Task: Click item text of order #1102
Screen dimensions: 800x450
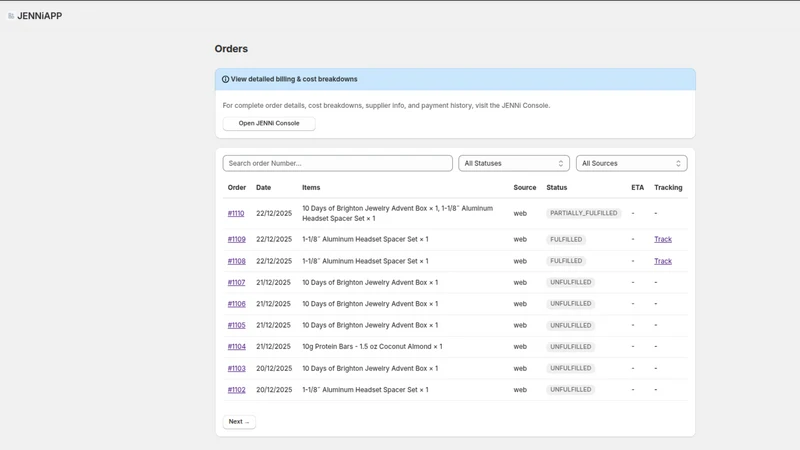Action: pos(365,390)
